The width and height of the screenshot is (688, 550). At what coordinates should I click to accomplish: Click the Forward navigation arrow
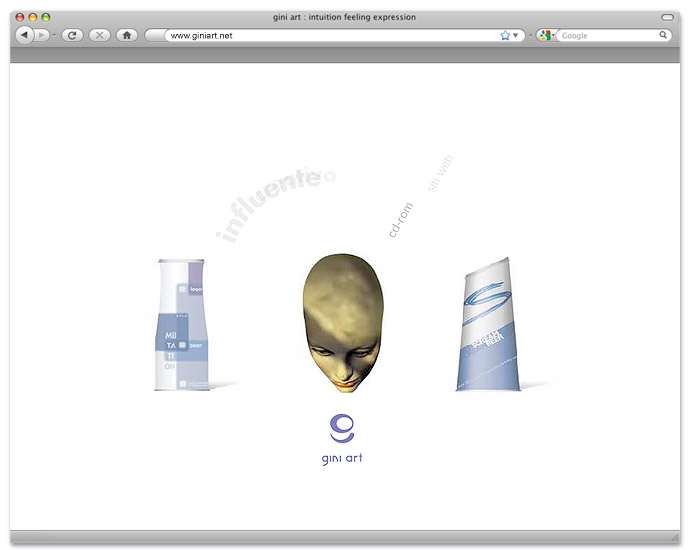click(42, 35)
